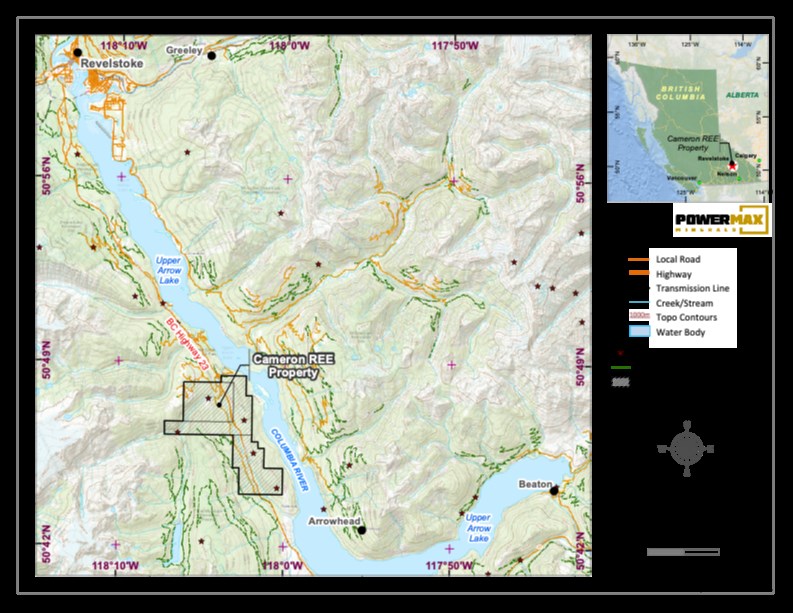793x613 pixels.
Task: Click the Beaton town marker
Action: 554,490
